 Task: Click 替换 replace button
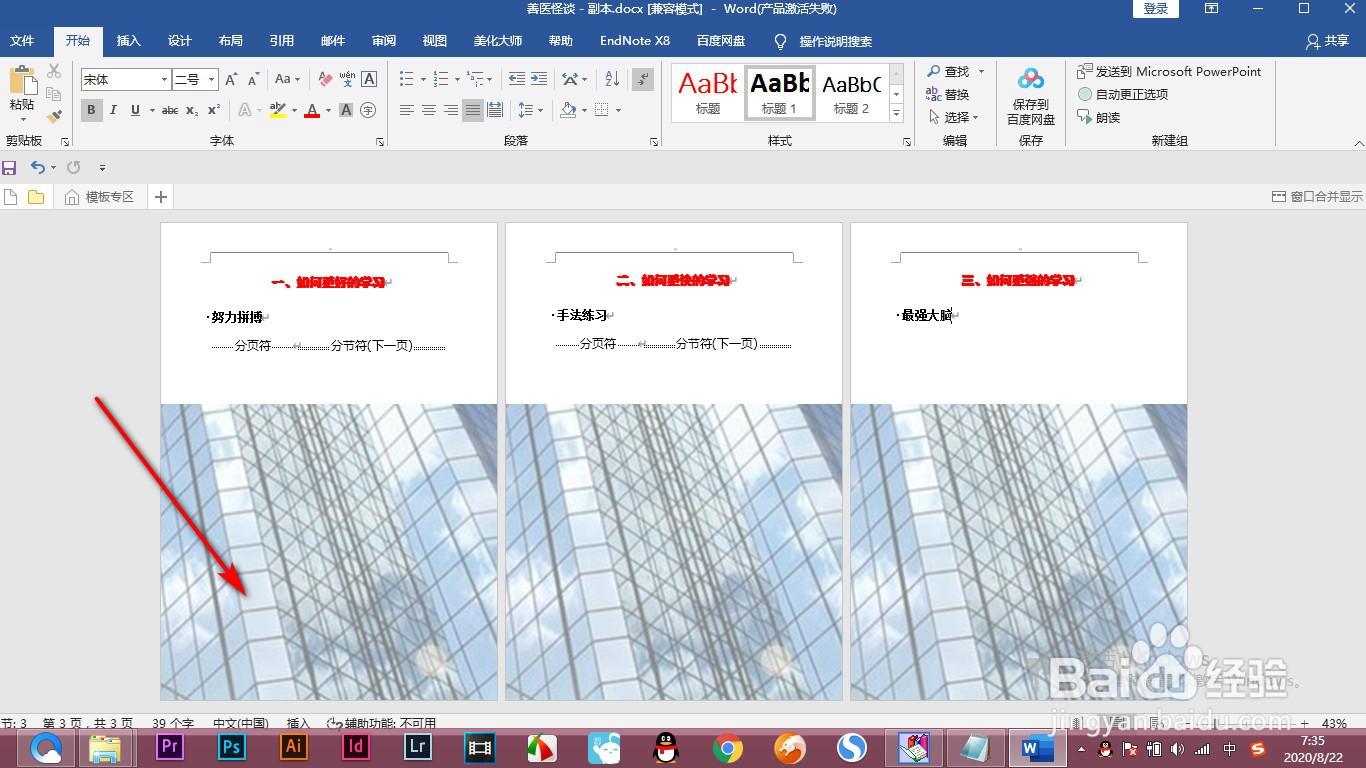(x=948, y=94)
